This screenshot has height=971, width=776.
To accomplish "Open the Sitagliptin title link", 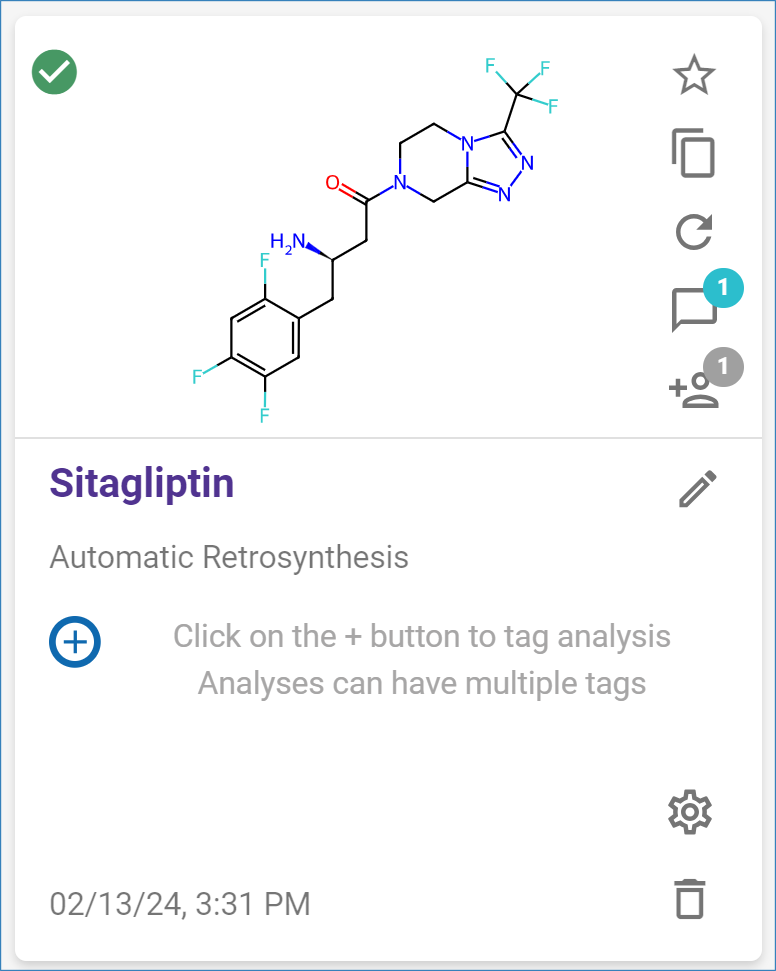I will (x=142, y=484).
